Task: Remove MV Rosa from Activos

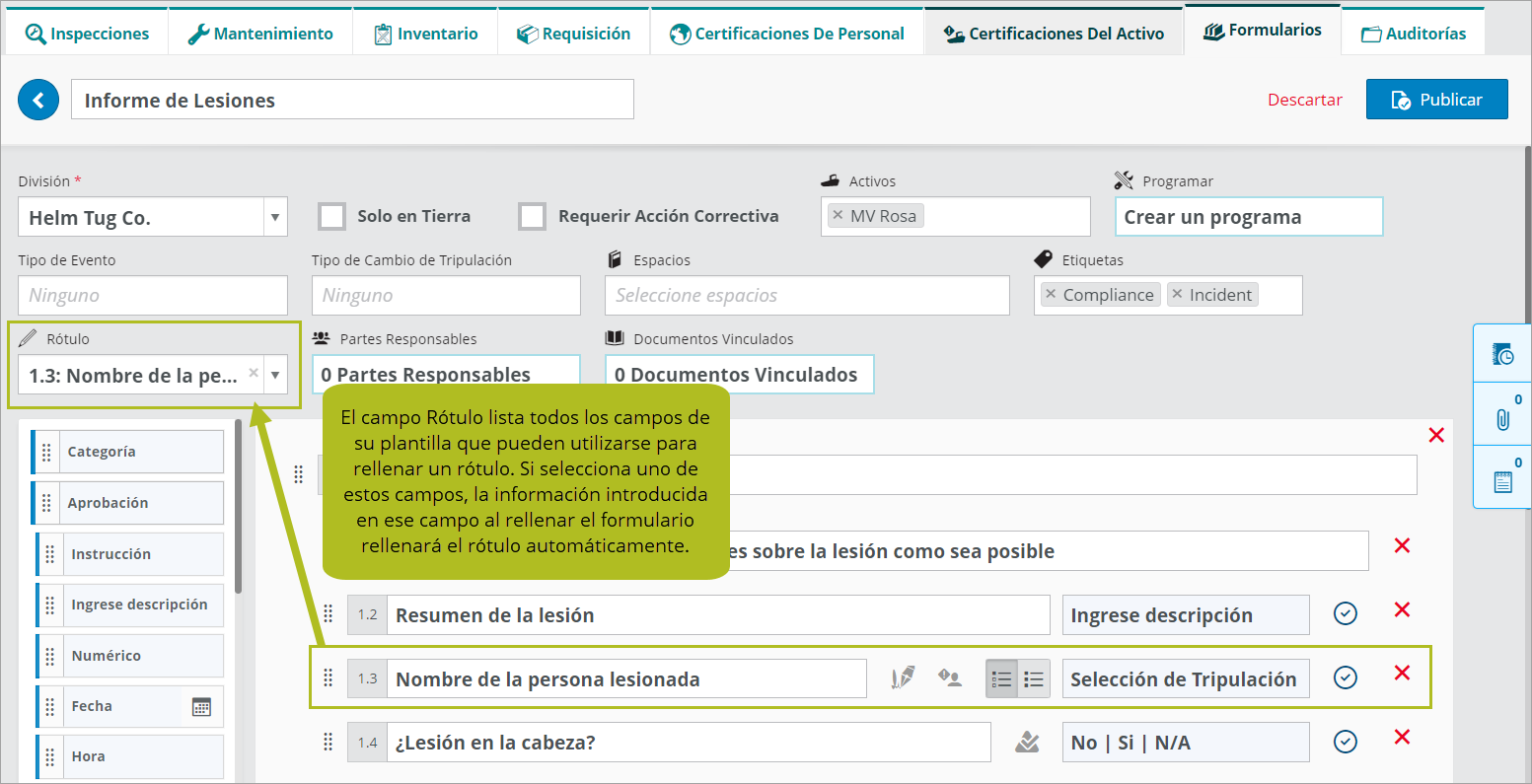Action: 838,215
